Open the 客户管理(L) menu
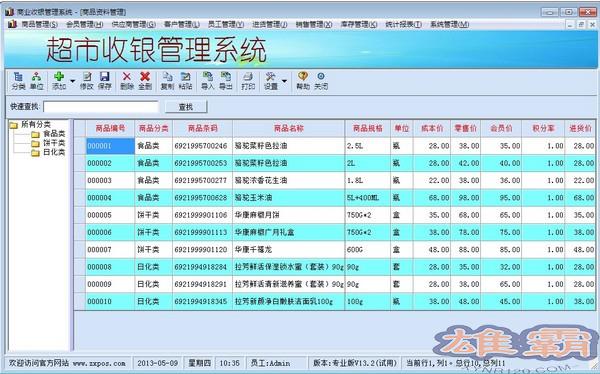The height and width of the screenshot is (374, 600). 182,24
